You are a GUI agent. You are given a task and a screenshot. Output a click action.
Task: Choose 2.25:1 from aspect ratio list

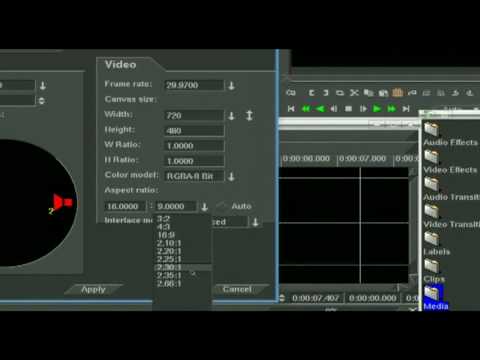169,259
